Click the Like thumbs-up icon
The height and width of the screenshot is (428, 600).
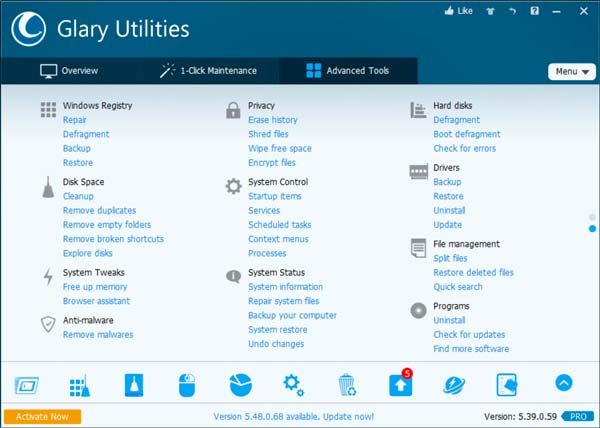coord(449,11)
